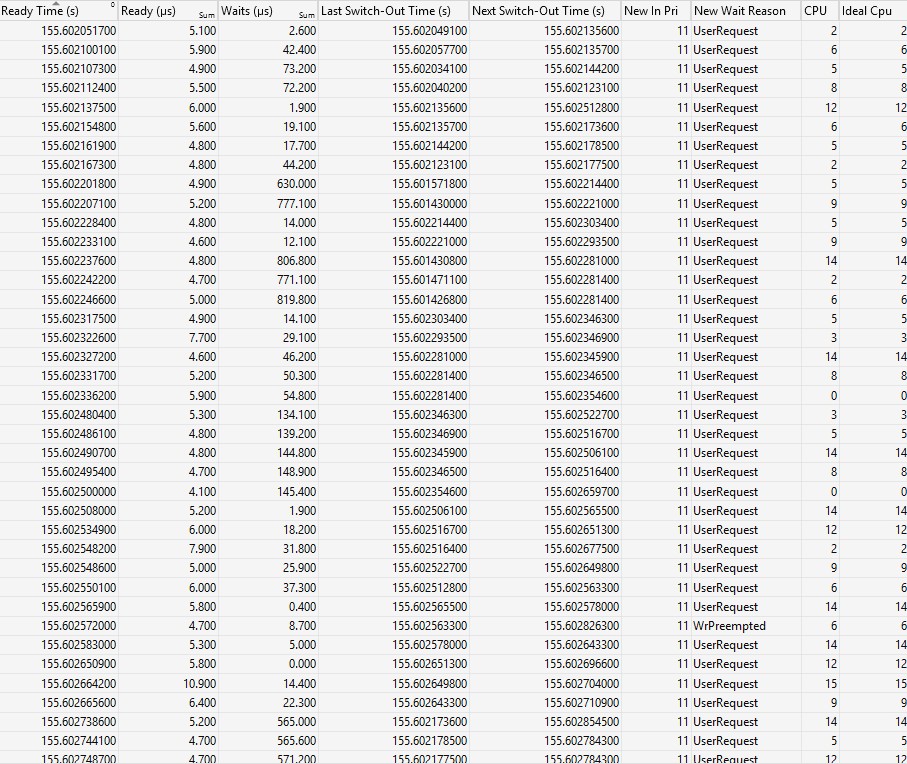The height and width of the screenshot is (764, 907).
Task: Click the Ready value 6.400
Action: [202, 703]
